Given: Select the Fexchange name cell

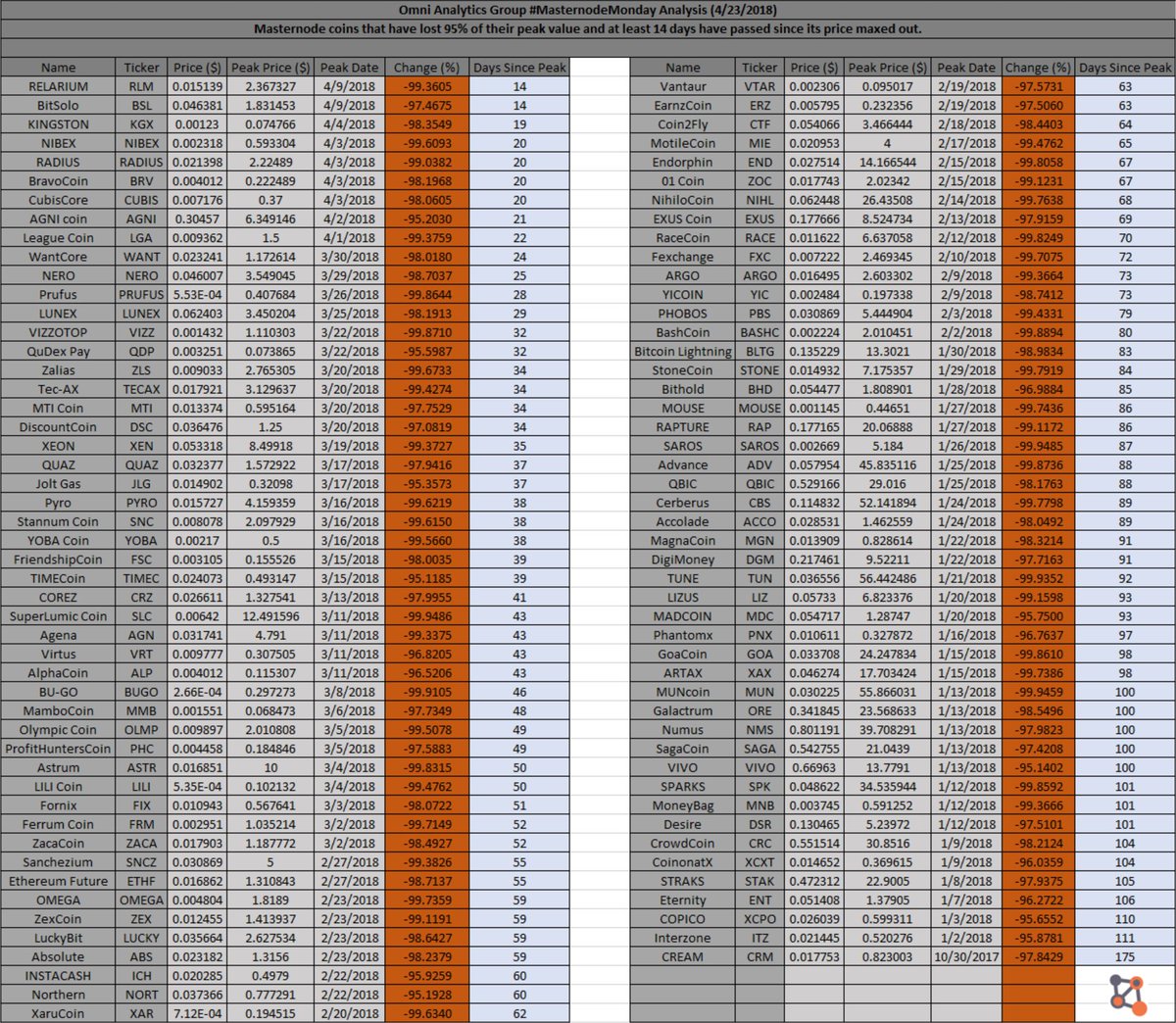Looking at the screenshot, I should [x=683, y=257].
